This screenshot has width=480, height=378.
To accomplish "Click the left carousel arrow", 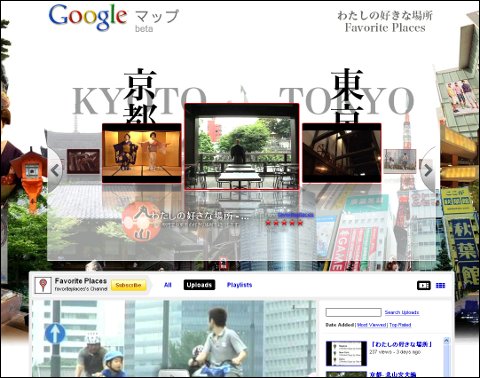I will 55,170.
